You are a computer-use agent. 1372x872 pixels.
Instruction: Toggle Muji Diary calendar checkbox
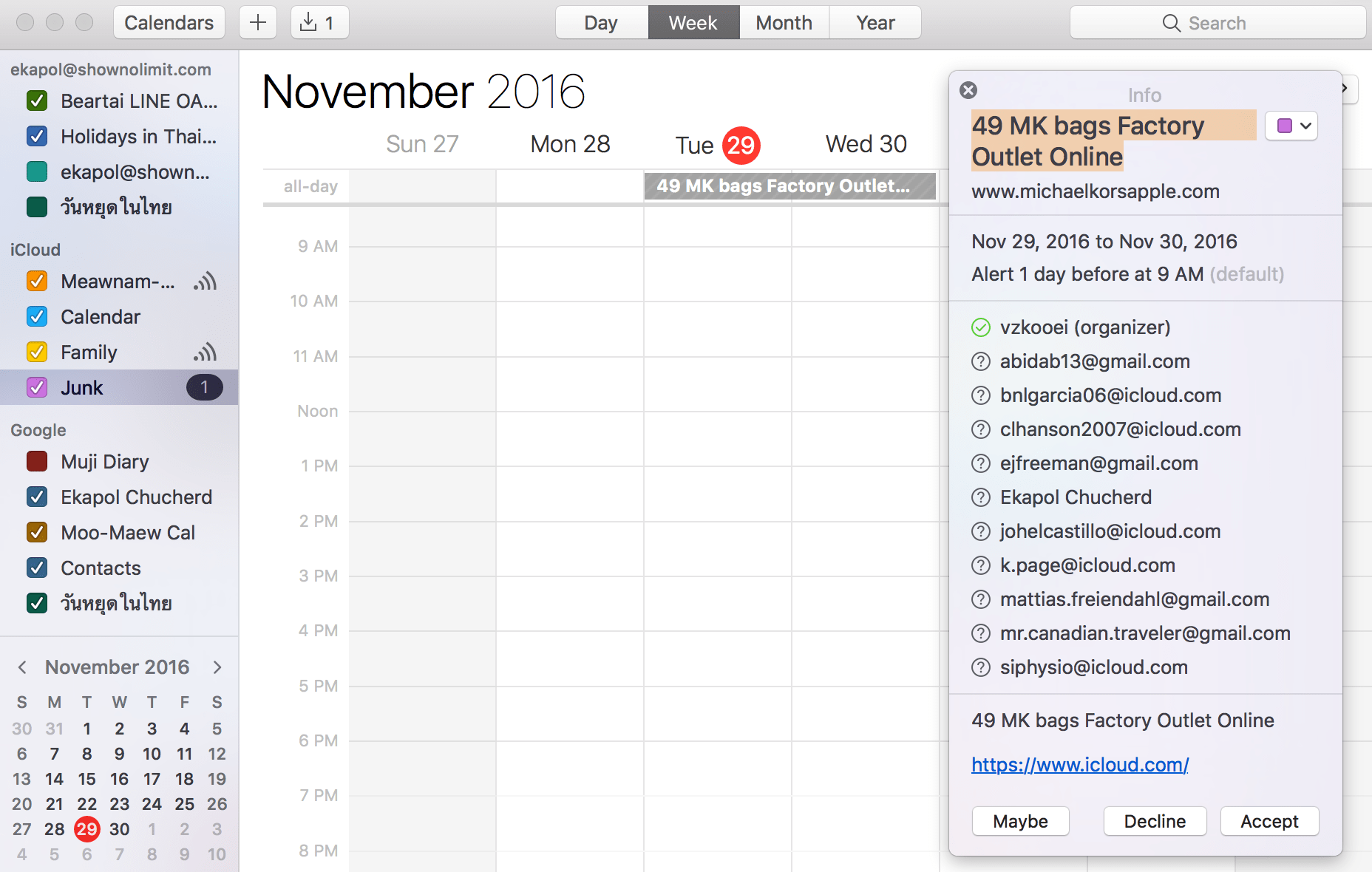[37, 461]
